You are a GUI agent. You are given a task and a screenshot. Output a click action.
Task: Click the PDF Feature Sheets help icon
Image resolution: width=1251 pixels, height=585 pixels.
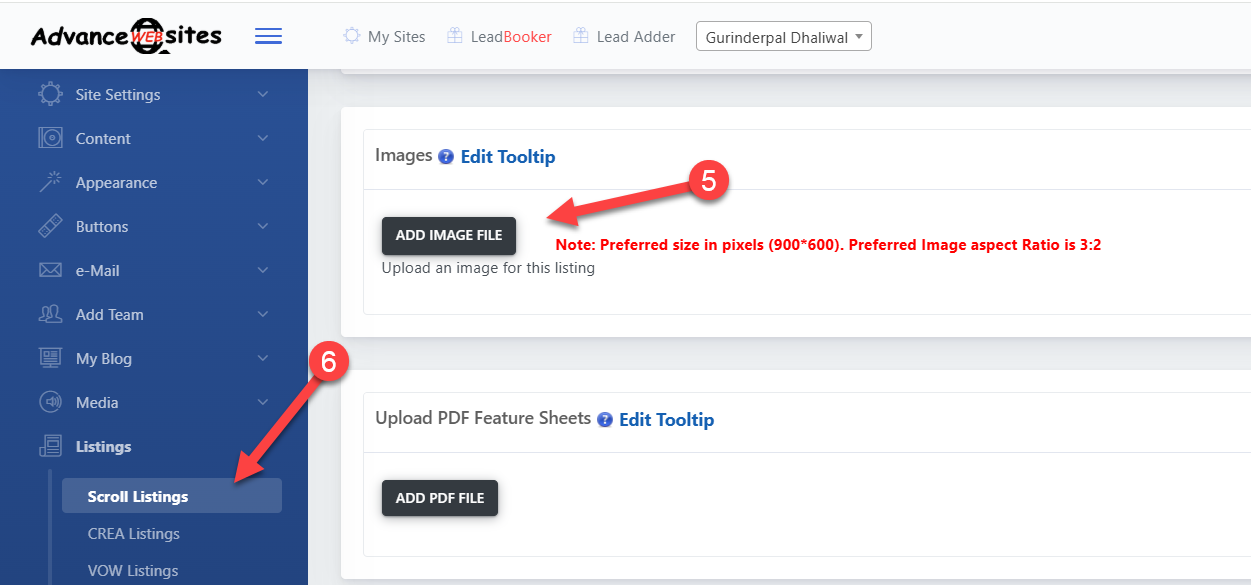[605, 420]
